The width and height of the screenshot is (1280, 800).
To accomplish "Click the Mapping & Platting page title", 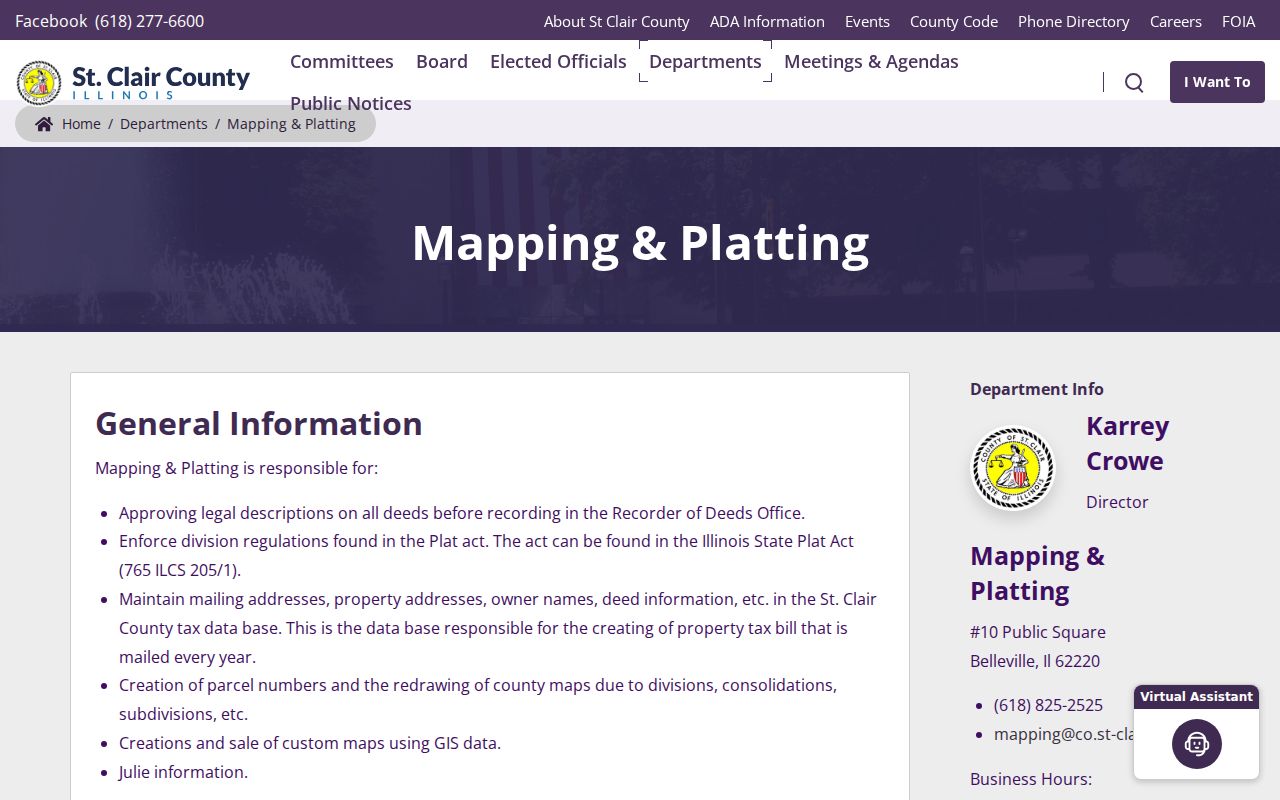I will coord(640,242).
